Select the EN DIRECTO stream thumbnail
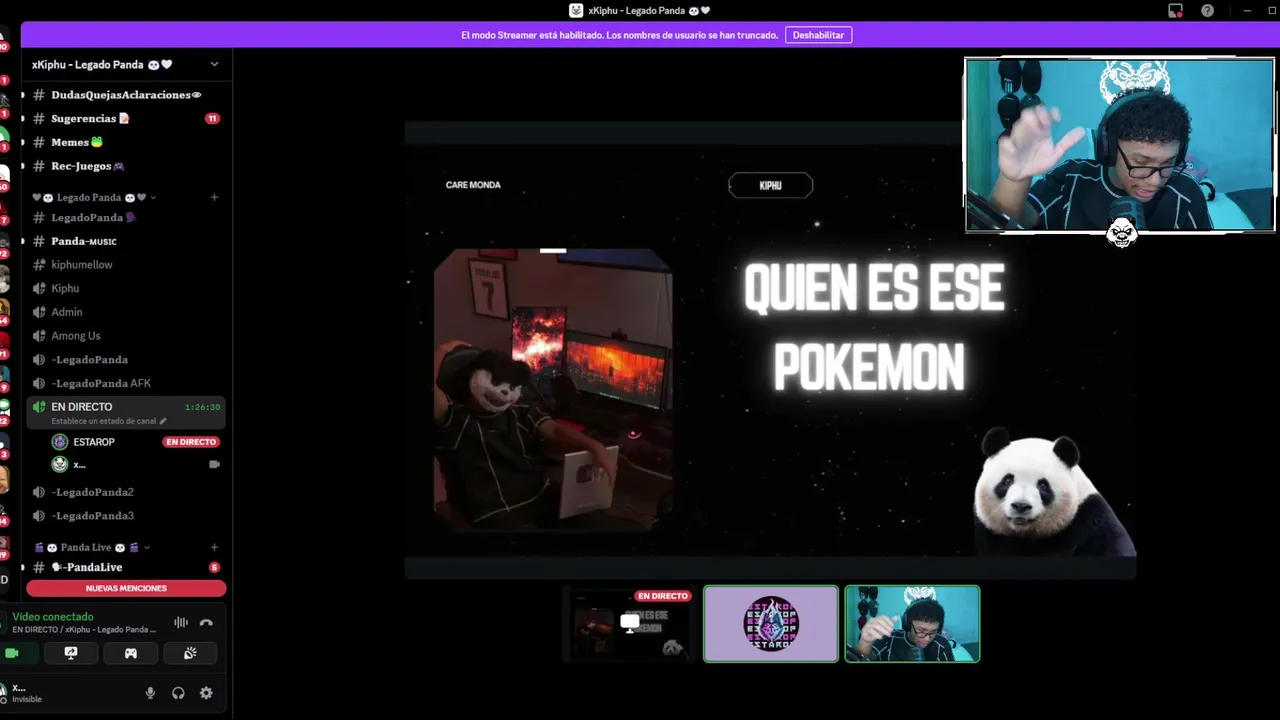 [629, 624]
